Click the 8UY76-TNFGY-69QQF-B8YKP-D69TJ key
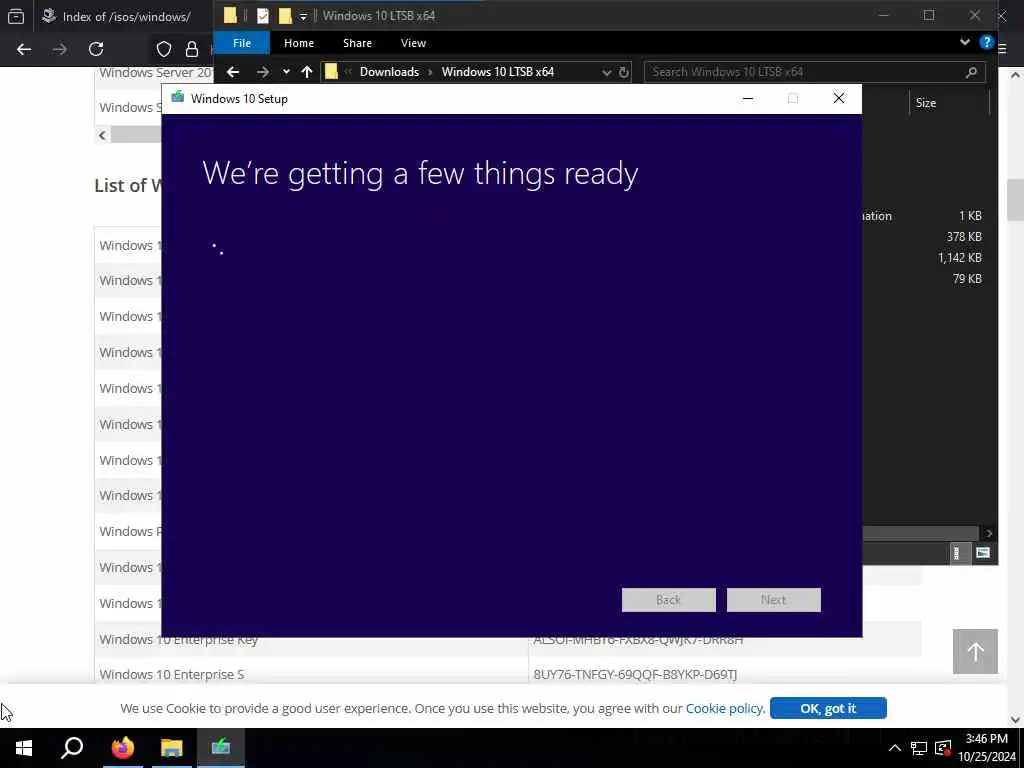The width and height of the screenshot is (1024, 768). [x=635, y=674]
